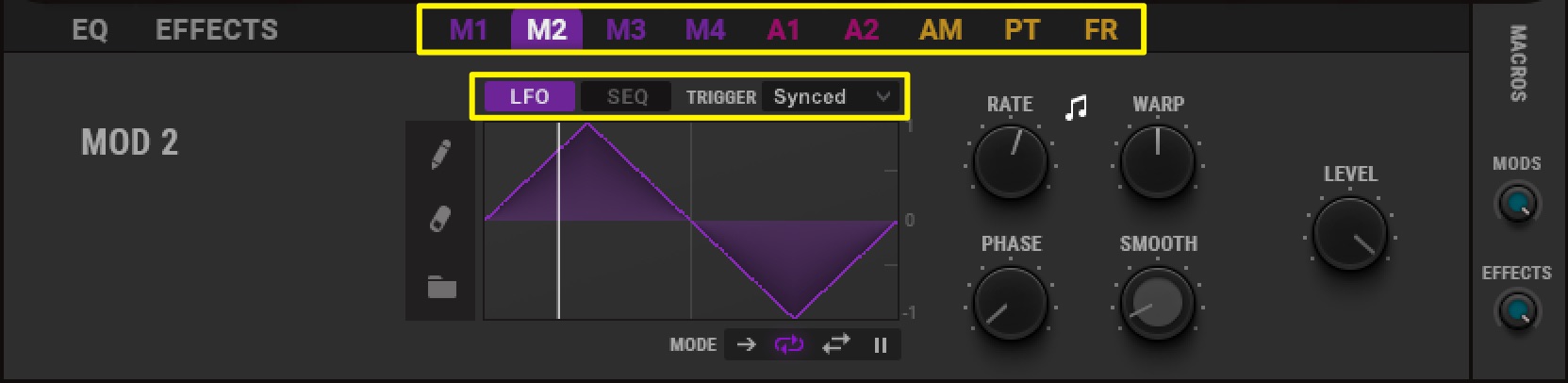This screenshot has height=383, width=1568.
Task: Open the Trigger Synced dropdown
Action: (x=832, y=96)
